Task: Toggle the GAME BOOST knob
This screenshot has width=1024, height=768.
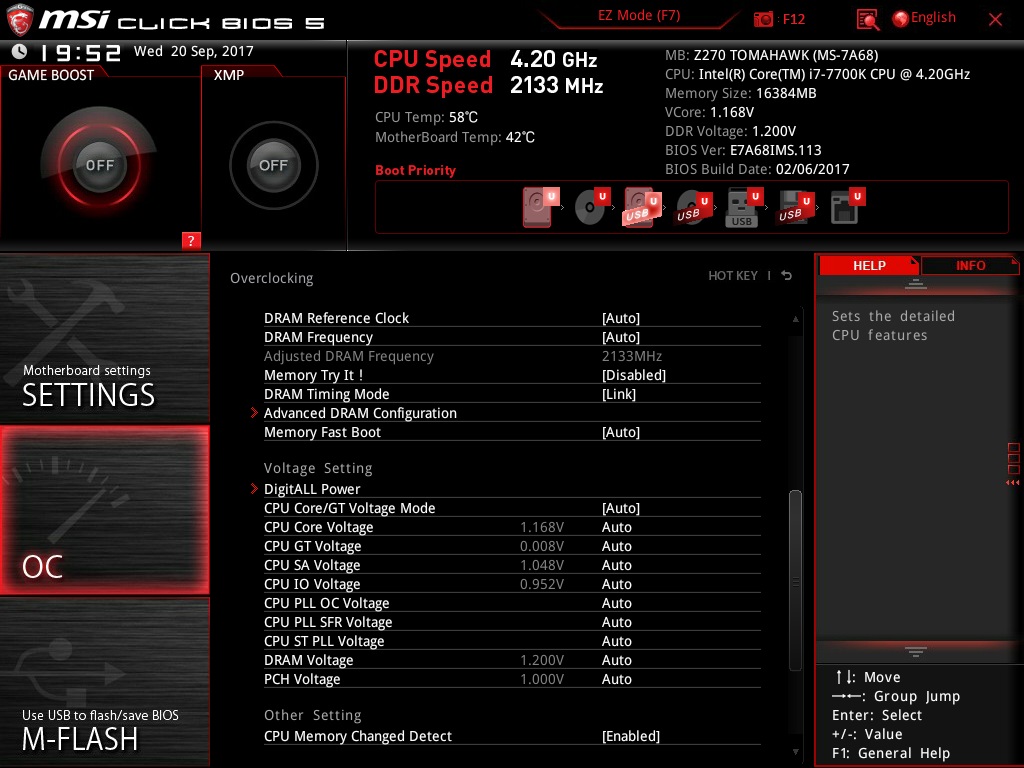Action: click(99, 165)
